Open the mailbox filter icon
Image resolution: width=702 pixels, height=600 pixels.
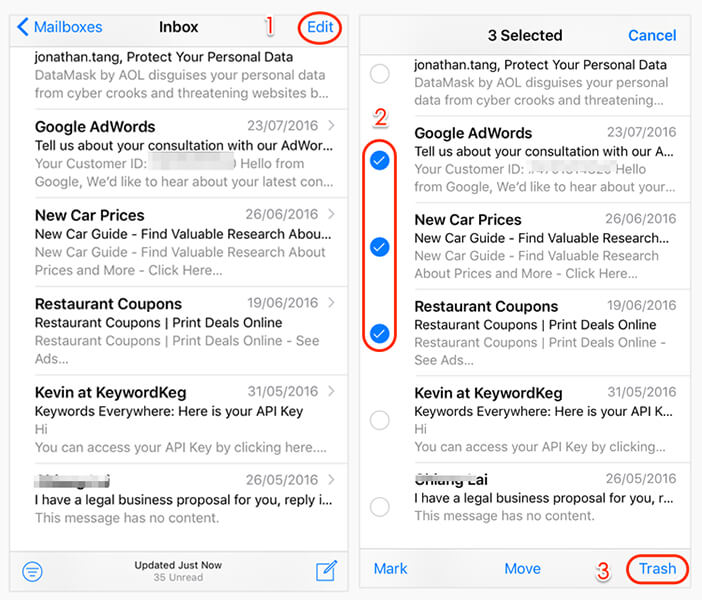(x=32, y=571)
